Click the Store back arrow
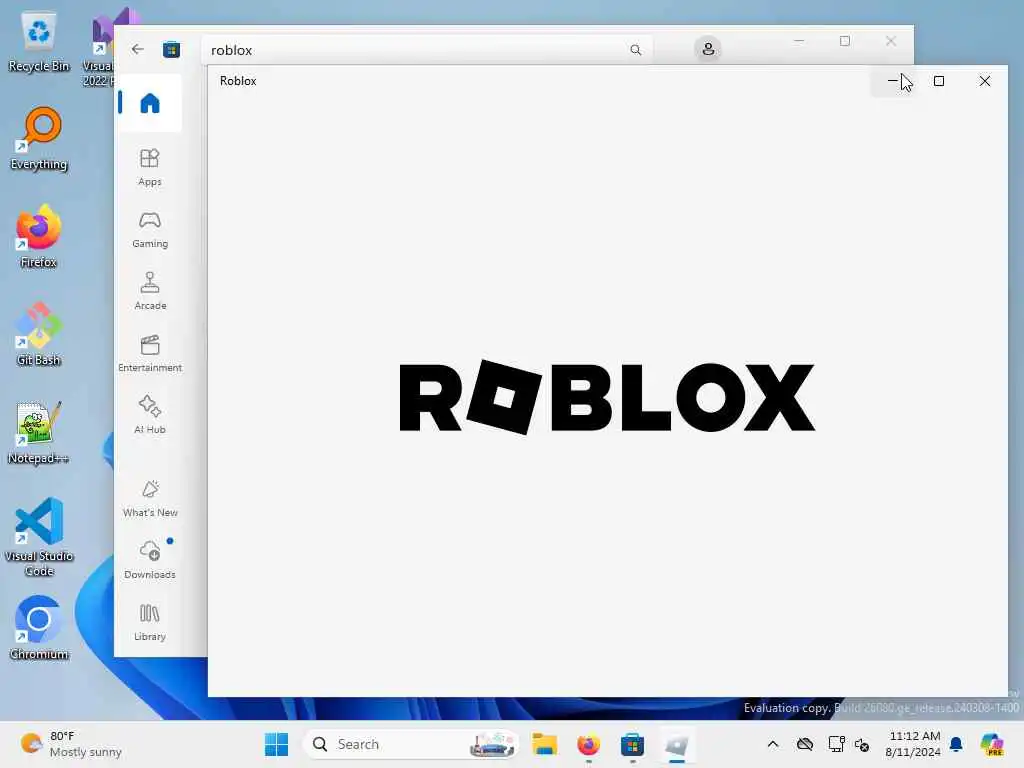The image size is (1024, 768). tap(137, 49)
